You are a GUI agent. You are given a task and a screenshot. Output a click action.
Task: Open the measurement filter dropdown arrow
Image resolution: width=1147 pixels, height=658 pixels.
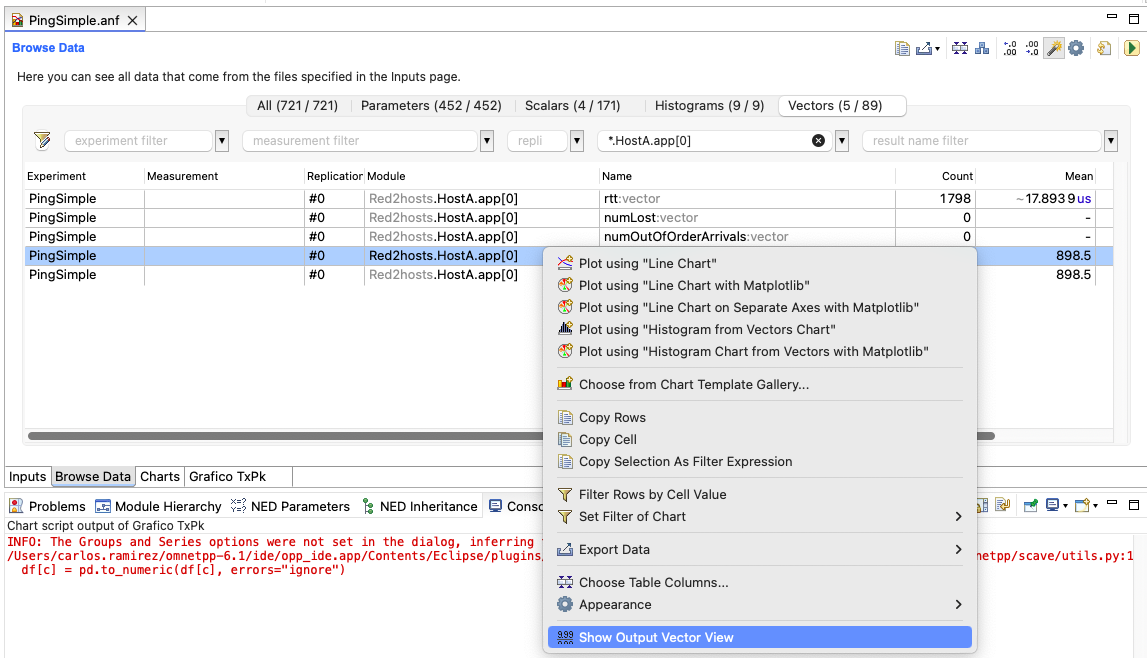tap(486, 140)
